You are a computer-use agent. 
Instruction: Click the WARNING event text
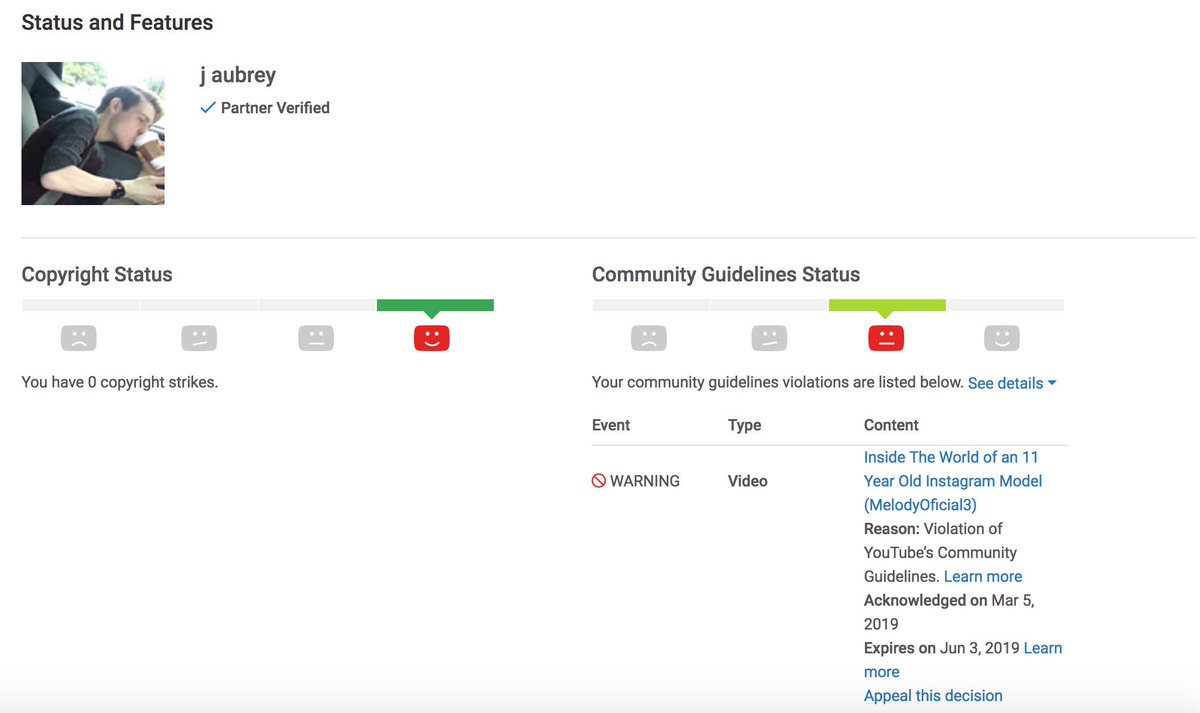tap(645, 481)
